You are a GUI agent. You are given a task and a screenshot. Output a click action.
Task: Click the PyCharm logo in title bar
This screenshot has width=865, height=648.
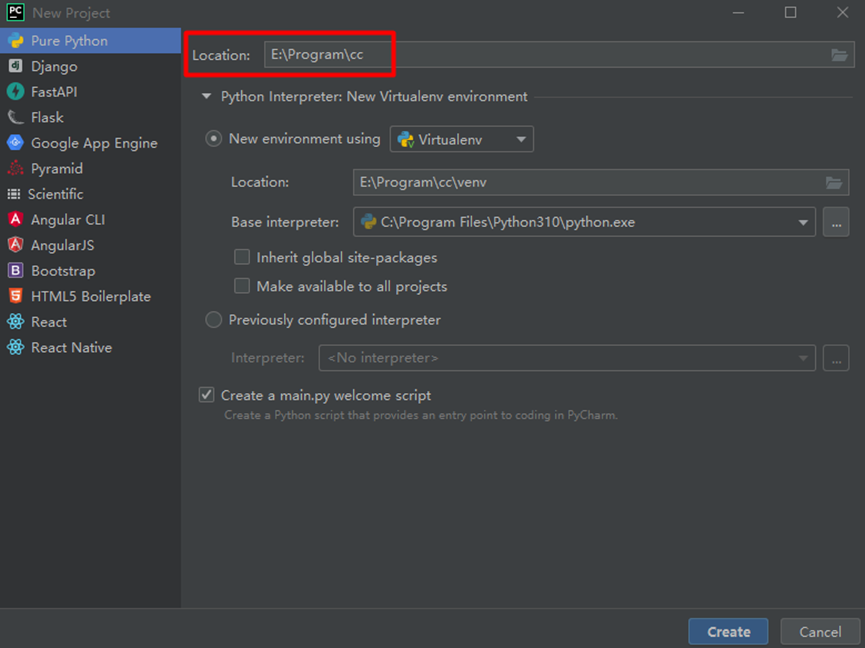[x=15, y=12]
